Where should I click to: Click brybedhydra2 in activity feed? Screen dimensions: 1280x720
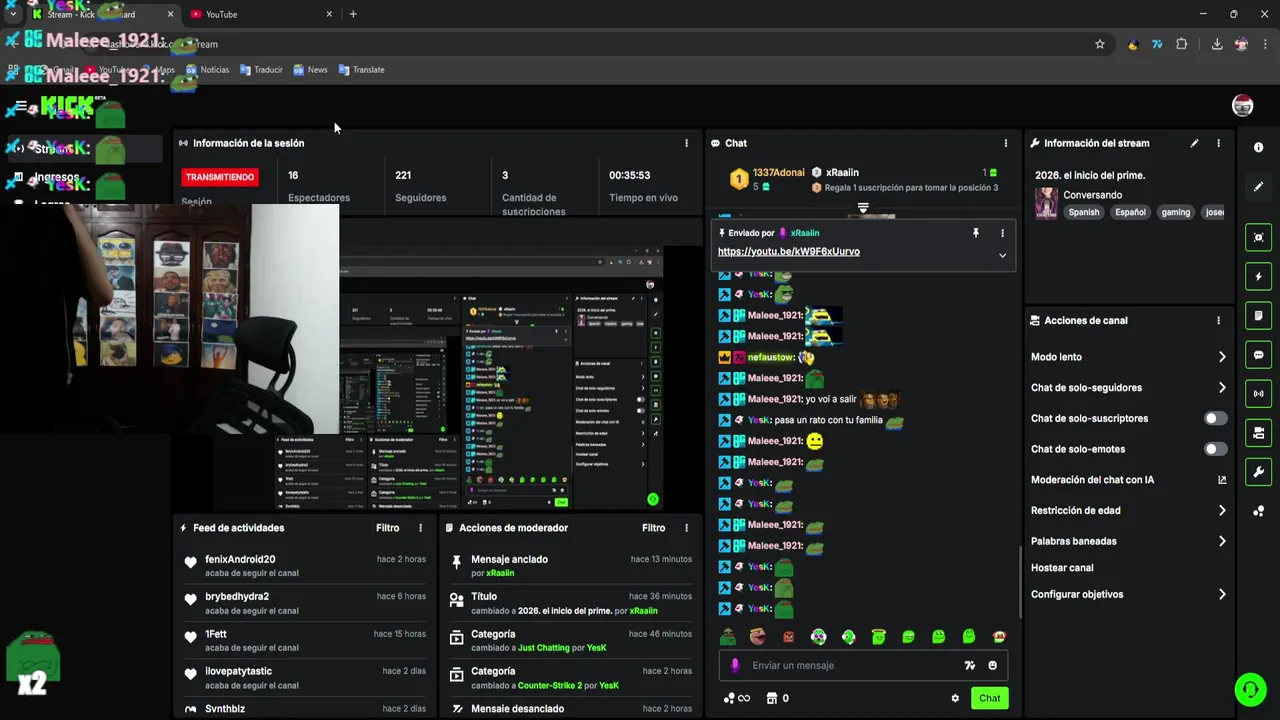point(237,597)
